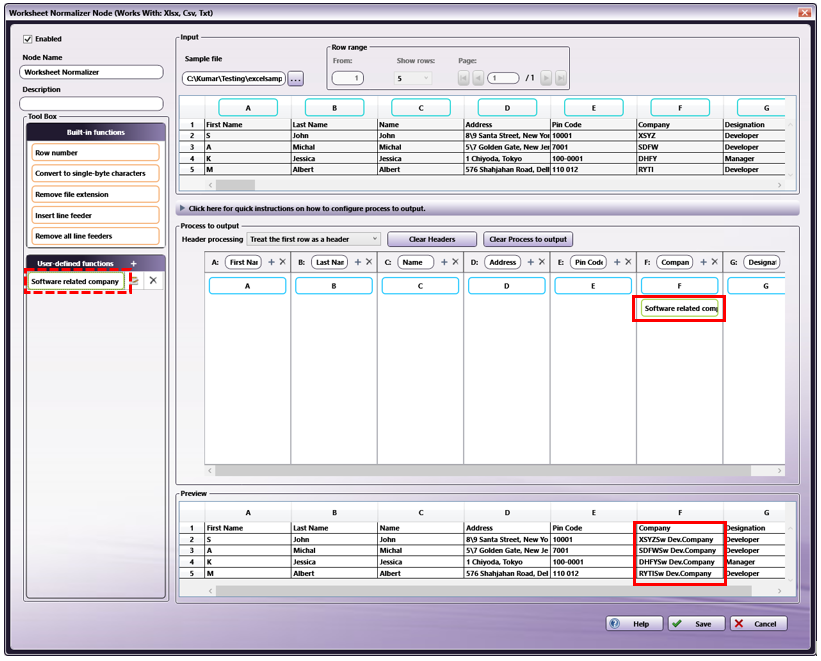Select the Remove file extension function
This screenshot has width=821, height=661.
tap(95, 194)
